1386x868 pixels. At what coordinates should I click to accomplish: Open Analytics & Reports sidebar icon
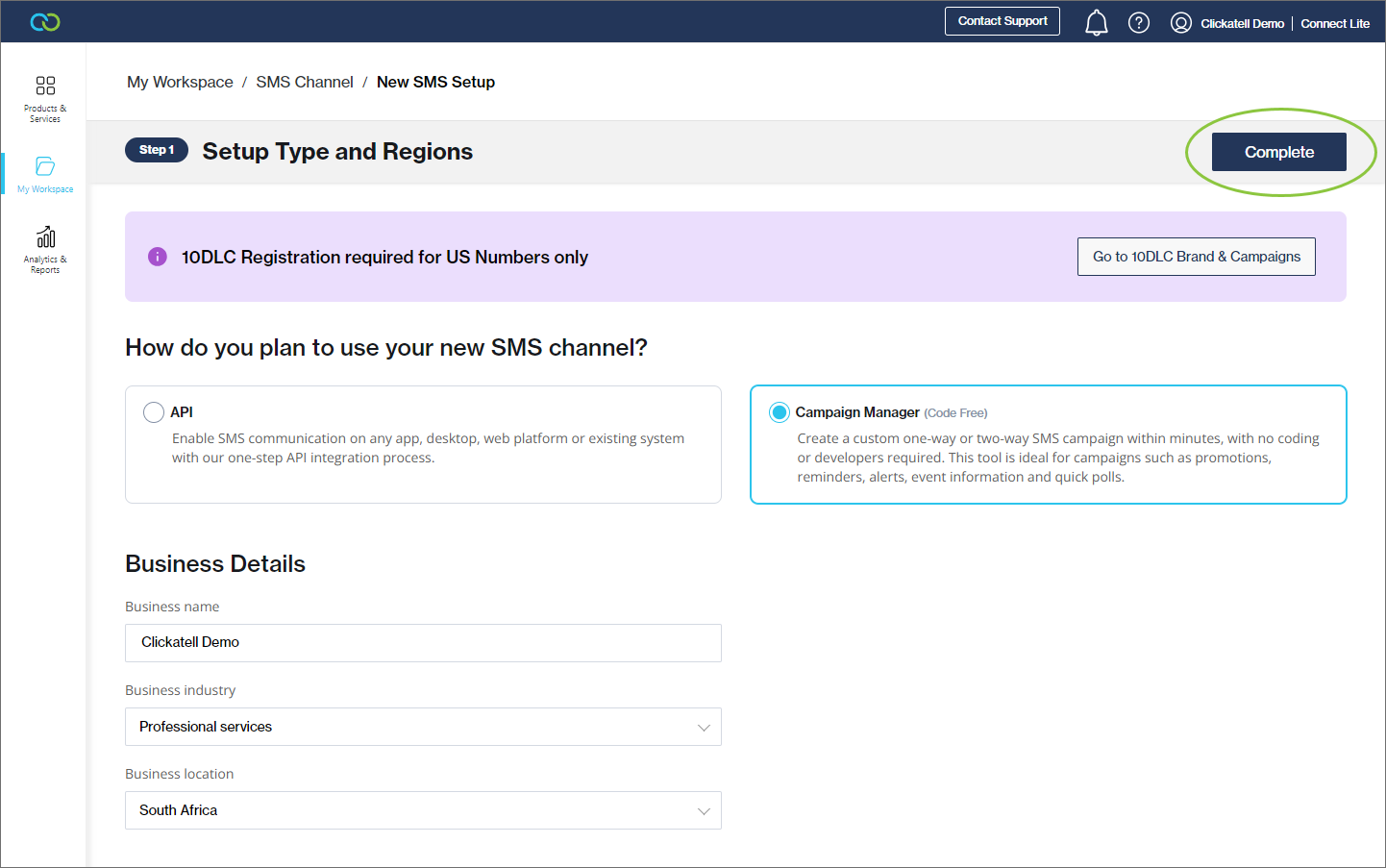tap(45, 249)
